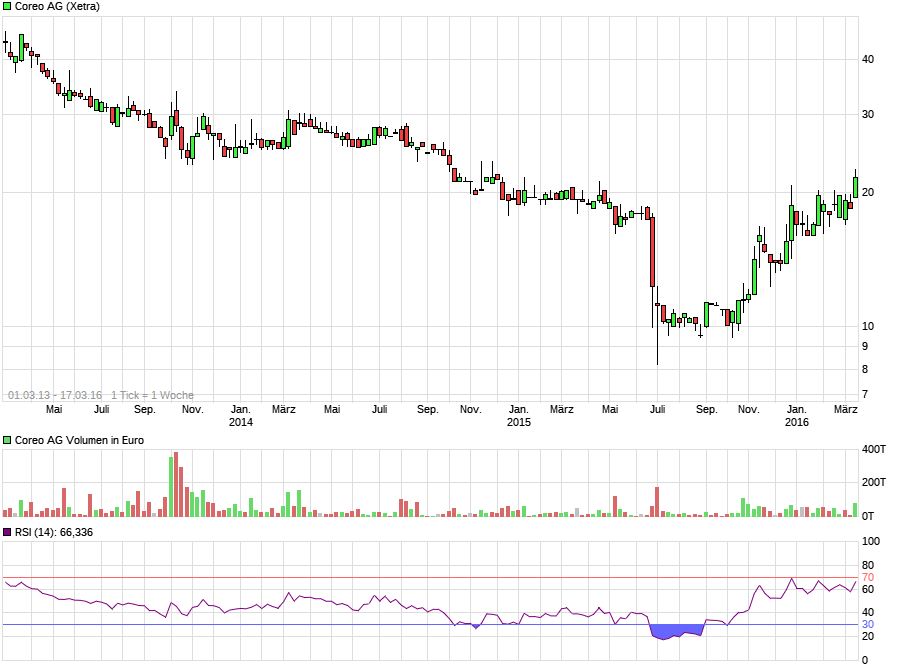The width and height of the screenshot is (900, 670).
Task: Click the Jan. 2014 time axis label
Action: click(240, 416)
